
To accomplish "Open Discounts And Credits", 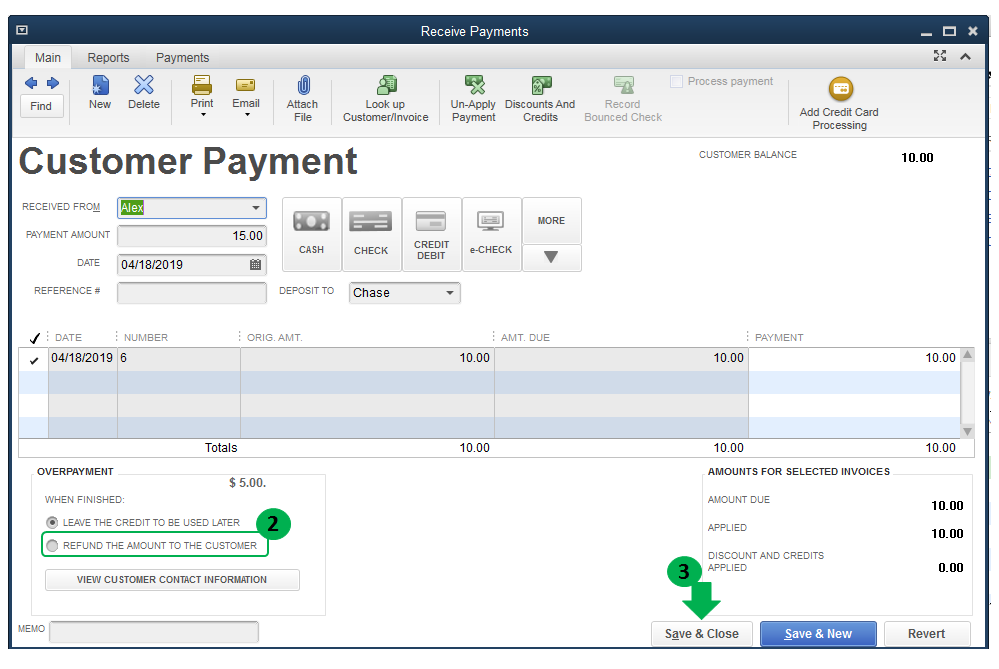I will 540,99.
